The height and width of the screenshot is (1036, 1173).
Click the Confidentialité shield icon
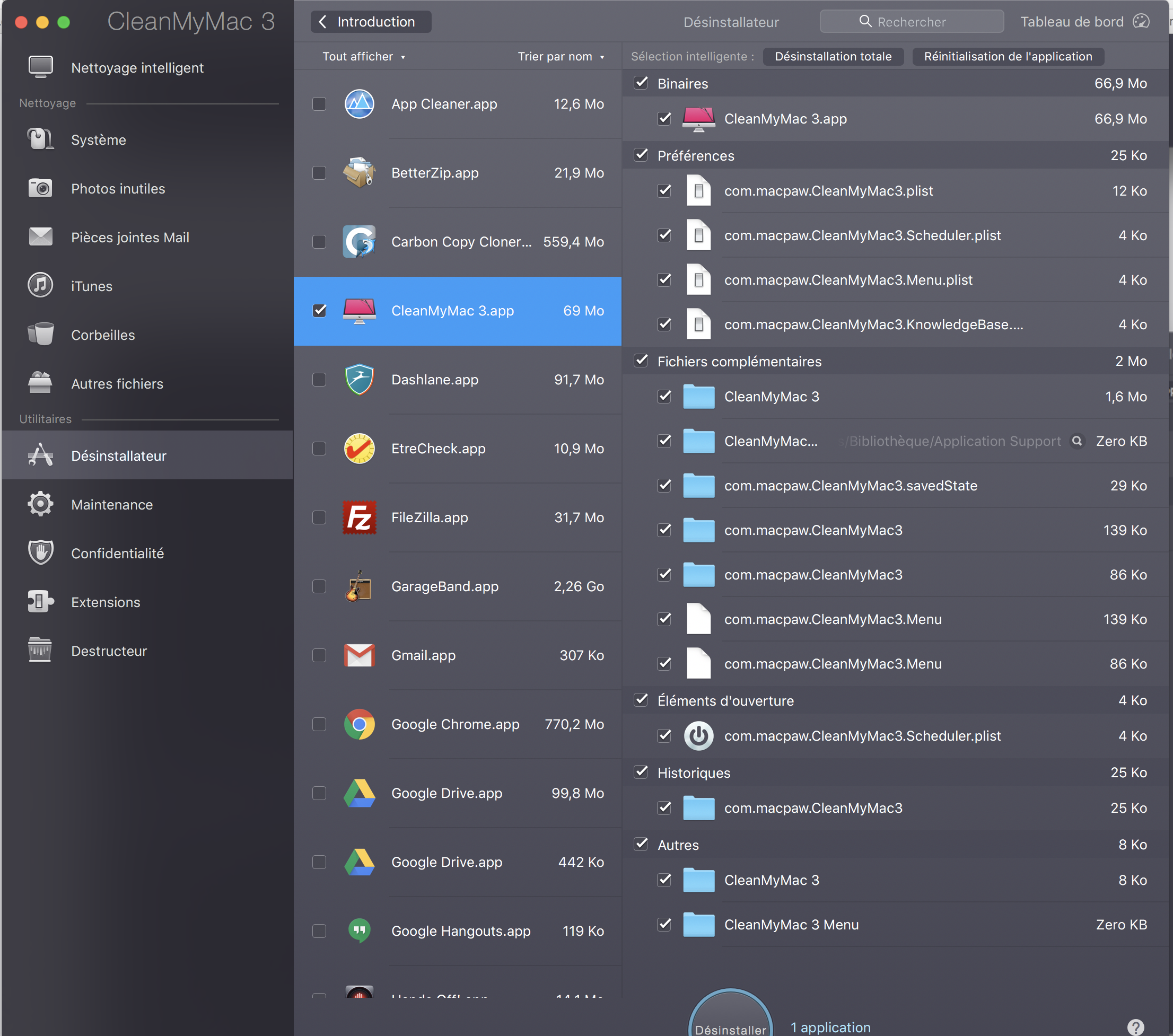[x=40, y=553]
